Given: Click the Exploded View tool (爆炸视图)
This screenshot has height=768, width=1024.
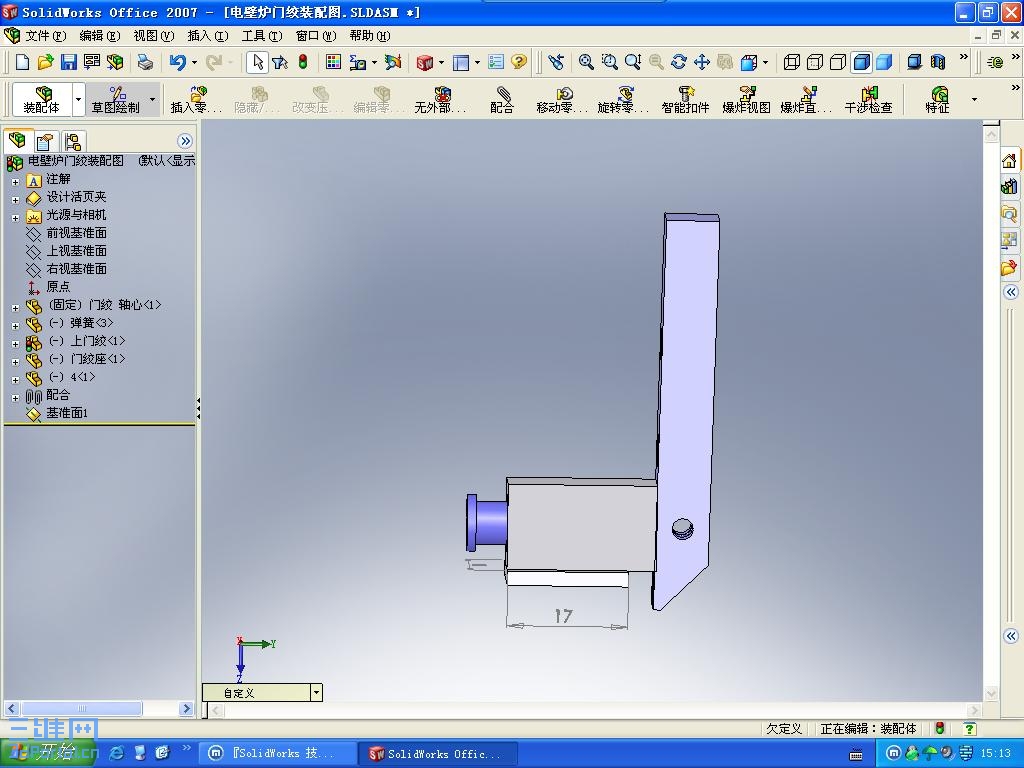Looking at the screenshot, I should point(746,99).
